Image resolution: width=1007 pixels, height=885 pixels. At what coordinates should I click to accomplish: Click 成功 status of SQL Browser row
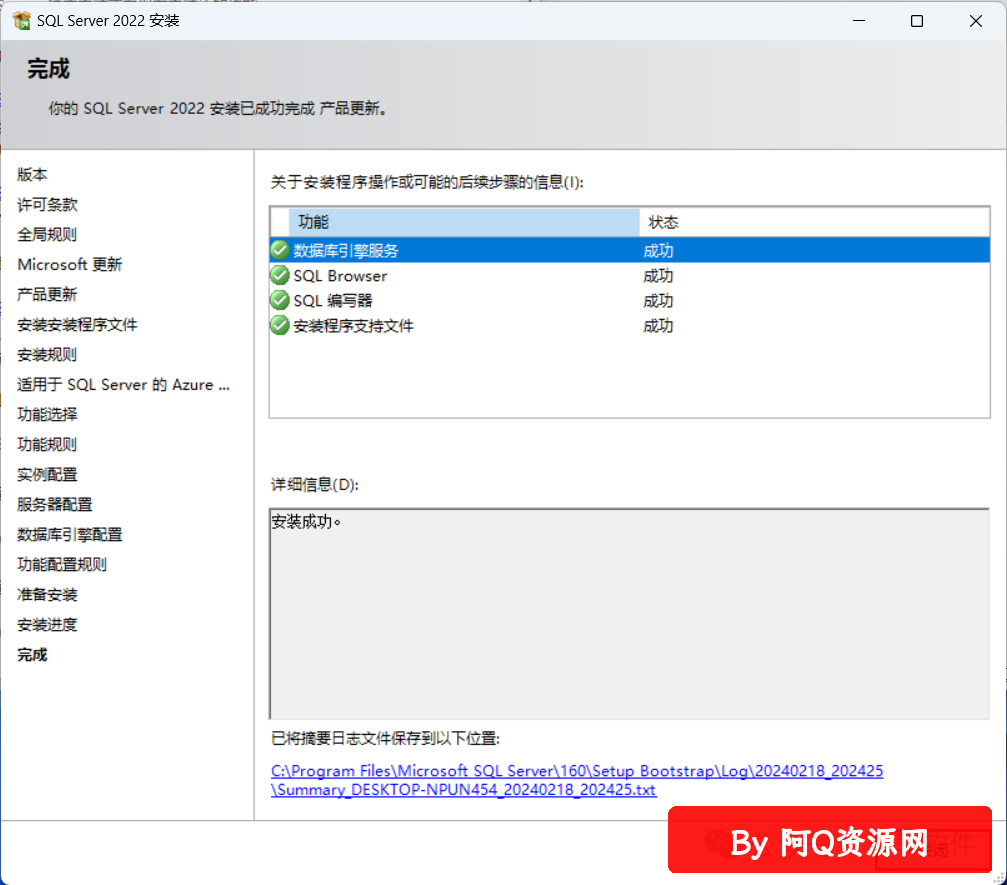[658, 276]
